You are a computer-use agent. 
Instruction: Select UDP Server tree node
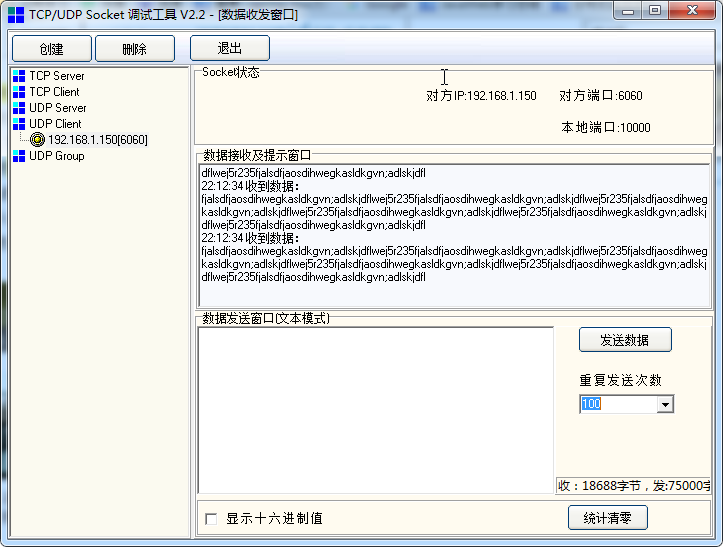pyautogui.click(x=58, y=108)
